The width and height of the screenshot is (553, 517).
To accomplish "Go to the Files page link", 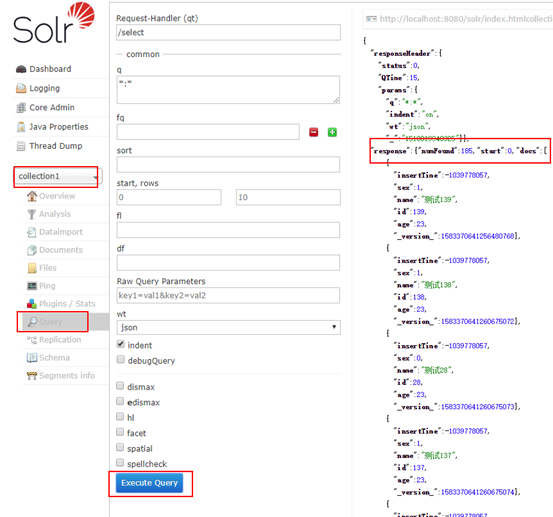I will pyautogui.click(x=48, y=268).
